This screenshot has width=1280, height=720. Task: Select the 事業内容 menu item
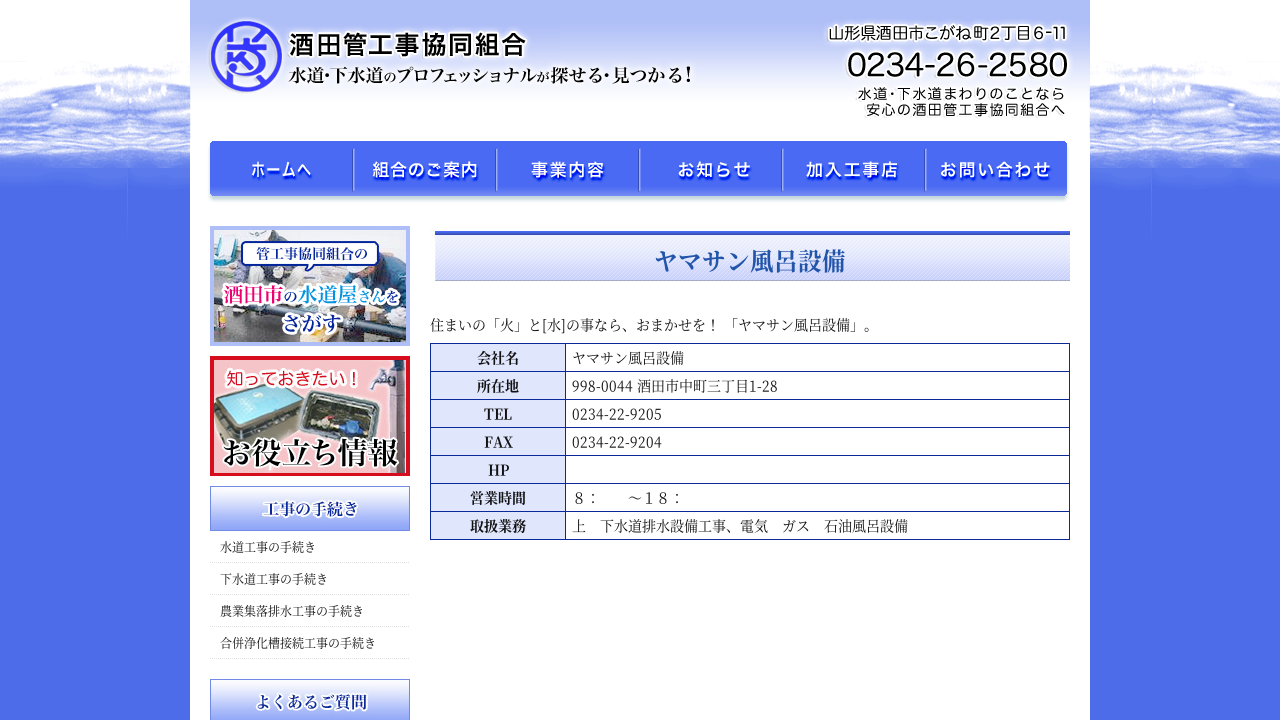click(568, 170)
